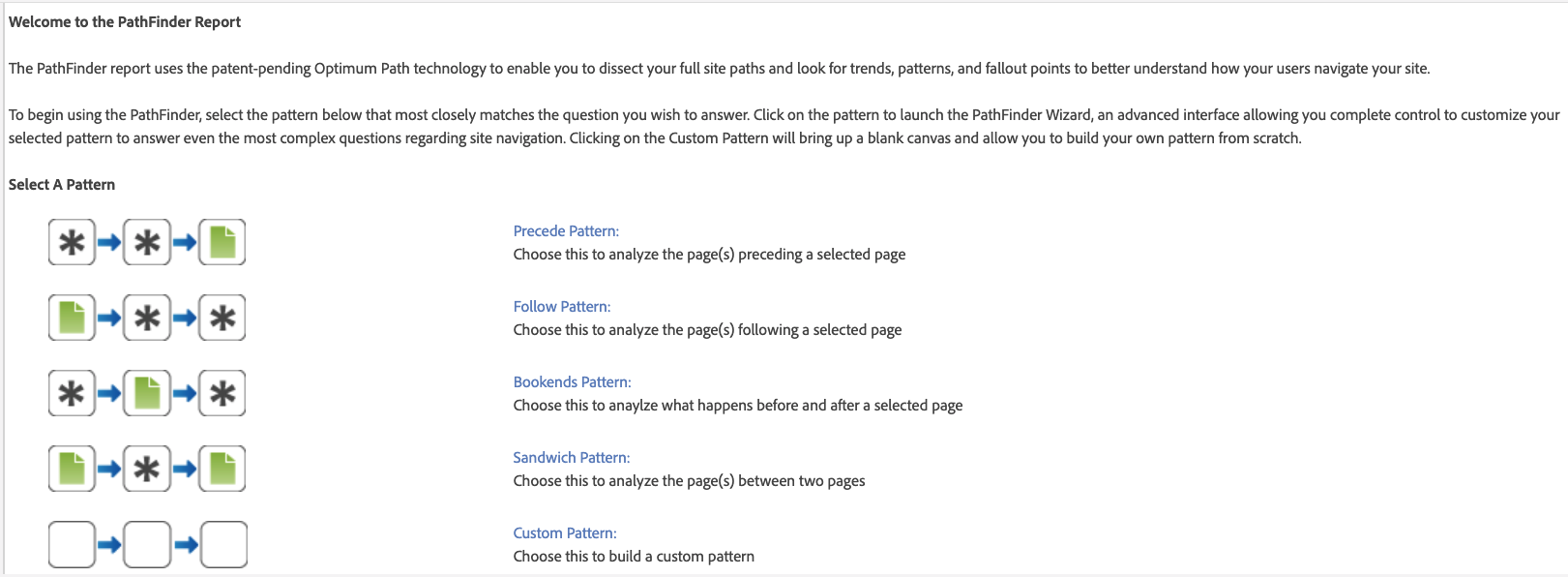Screen dimensions: 1568x577
Task: Click first blue arrow in Precede Pattern diagram
Action: 109,242
